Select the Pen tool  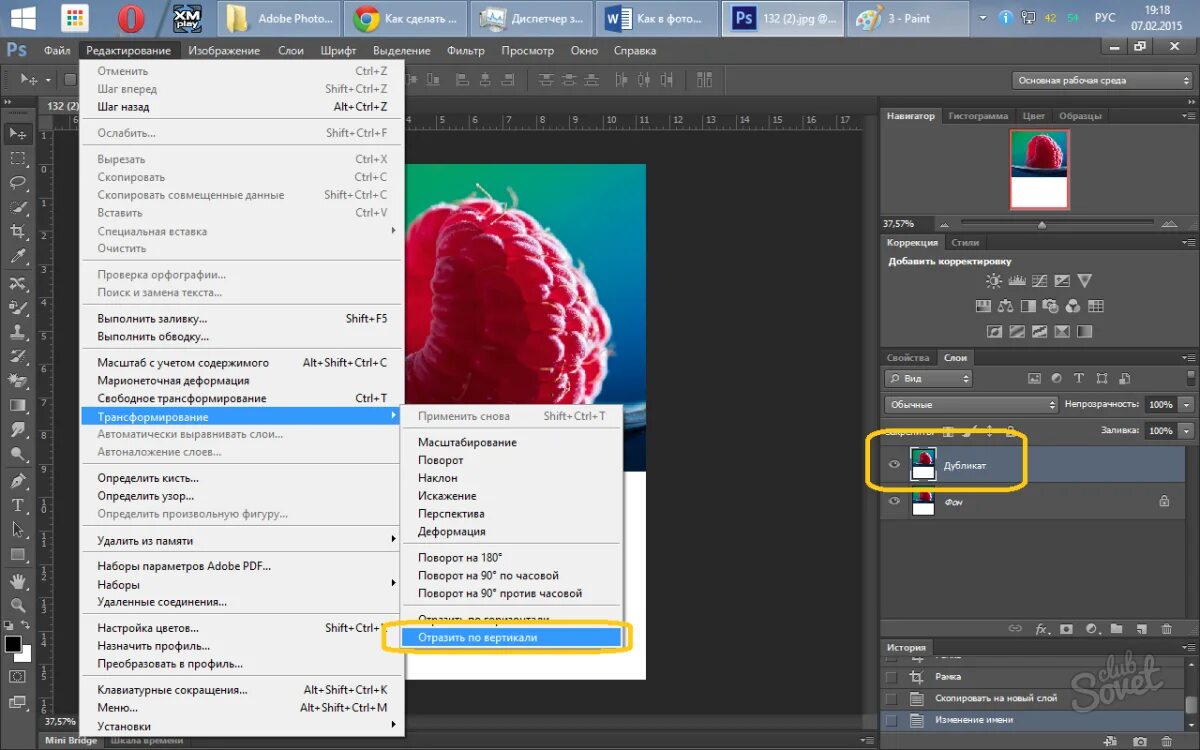(18, 481)
